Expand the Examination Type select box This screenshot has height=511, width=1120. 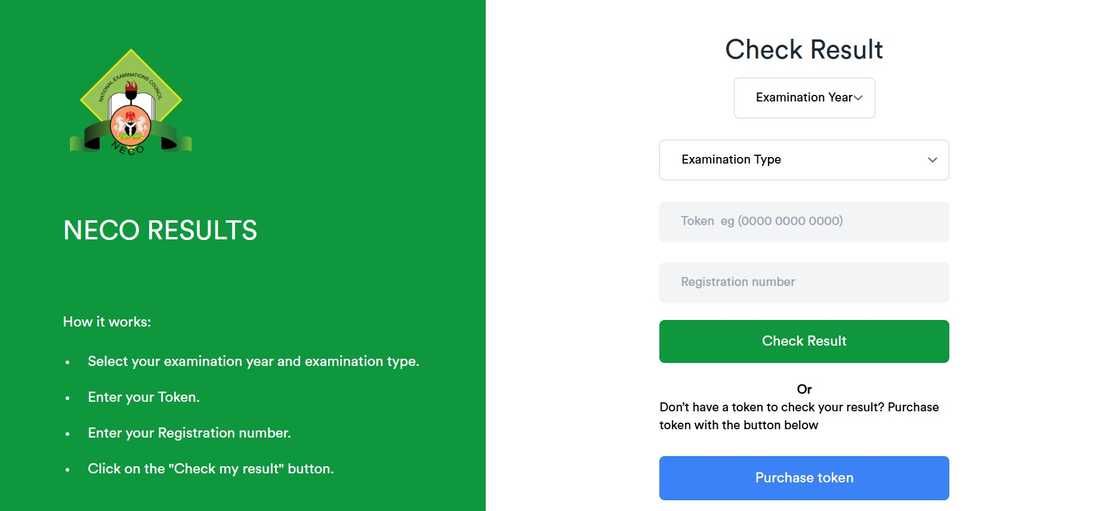(803, 160)
